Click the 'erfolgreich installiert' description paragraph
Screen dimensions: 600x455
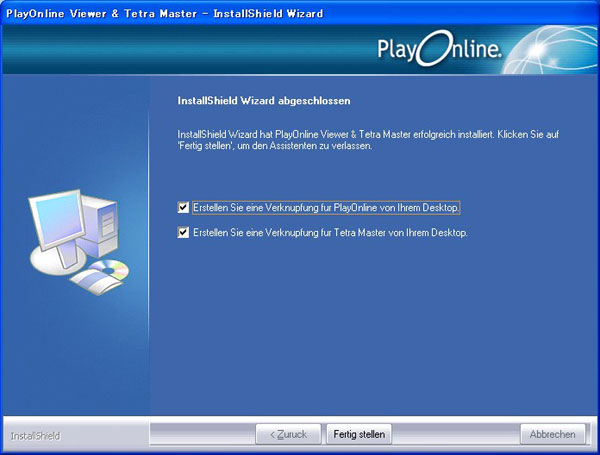[368, 140]
